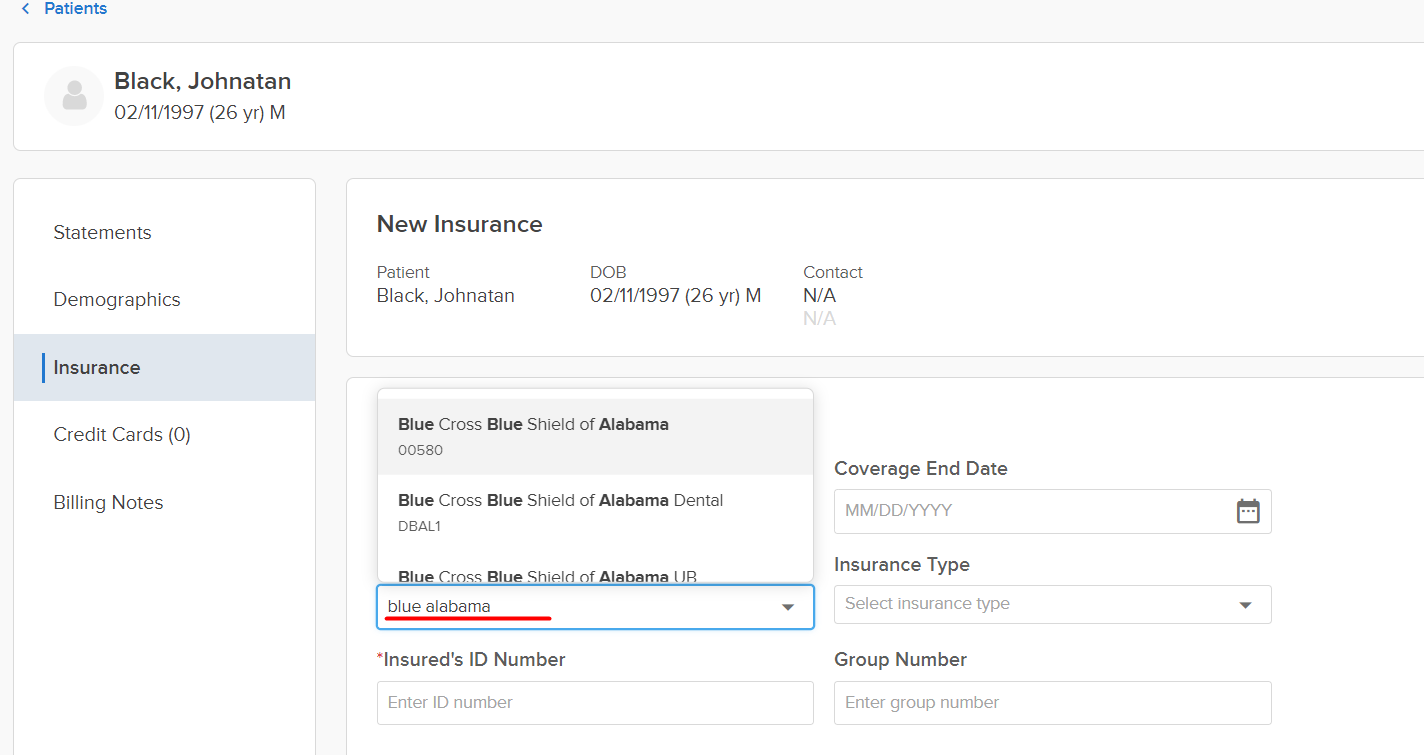Click the back chevron beside Patients
The image size is (1424, 755).
point(25,9)
